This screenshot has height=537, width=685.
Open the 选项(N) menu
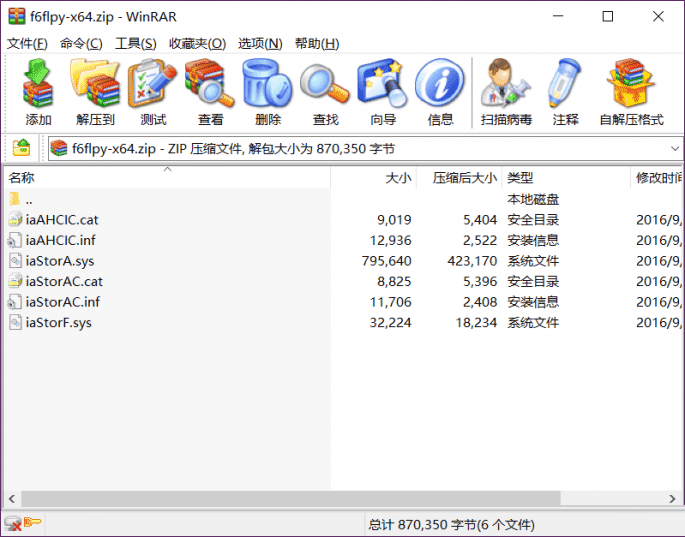pyautogui.click(x=260, y=43)
